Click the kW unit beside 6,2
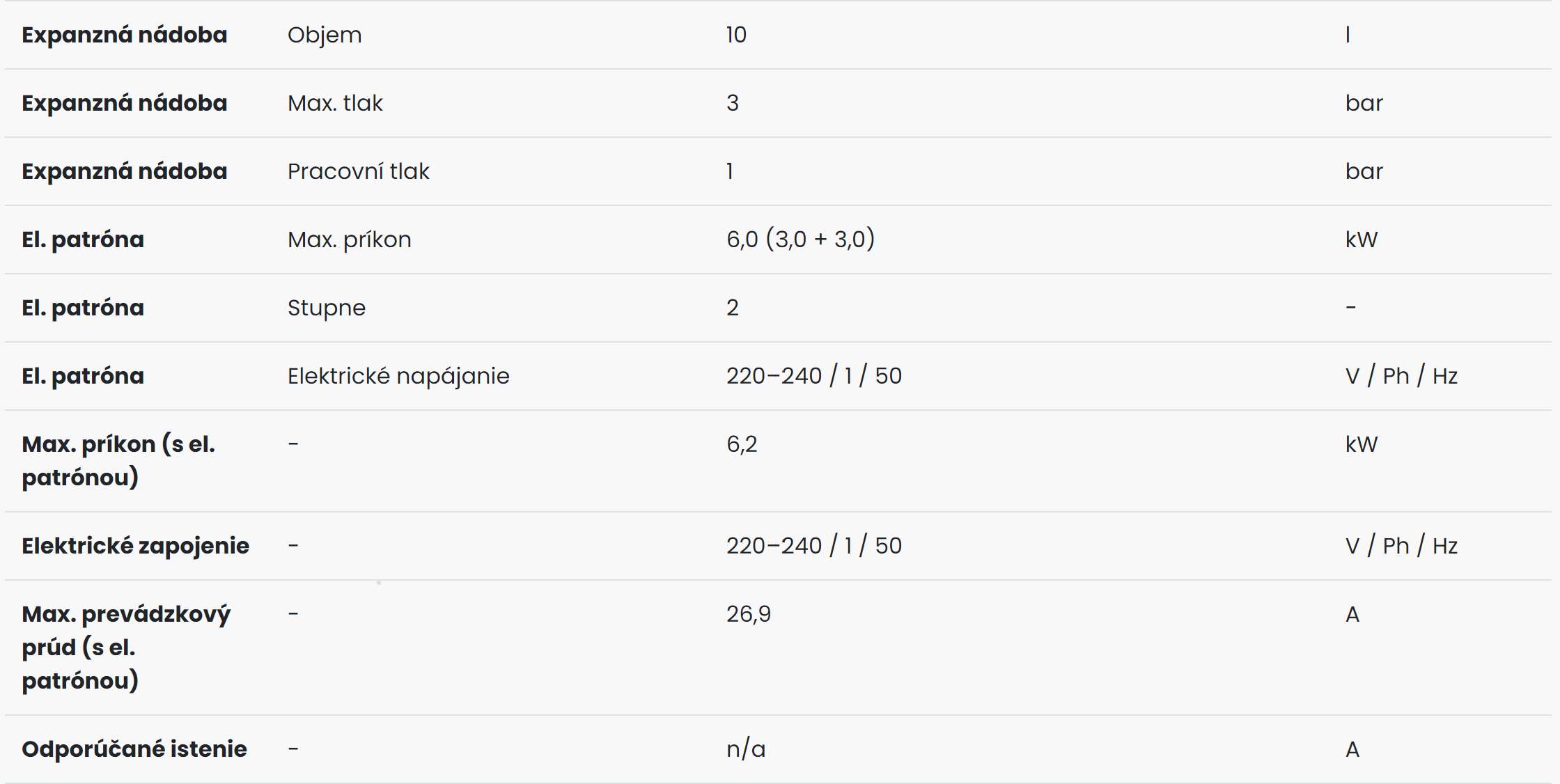The height and width of the screenshot is (784, 1560). coord(1362,444)
